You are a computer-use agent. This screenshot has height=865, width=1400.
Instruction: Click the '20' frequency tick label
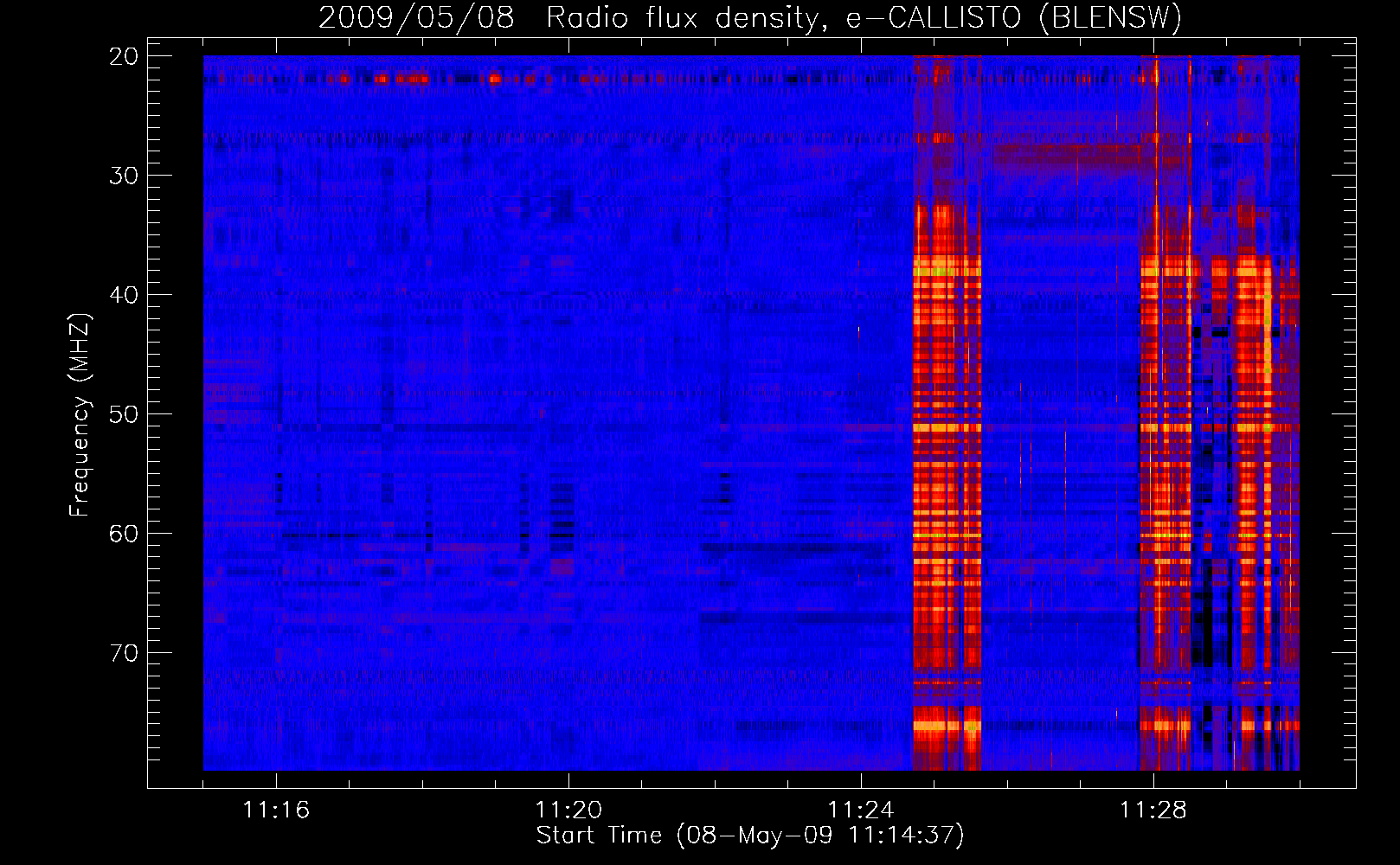click(124, 56)
